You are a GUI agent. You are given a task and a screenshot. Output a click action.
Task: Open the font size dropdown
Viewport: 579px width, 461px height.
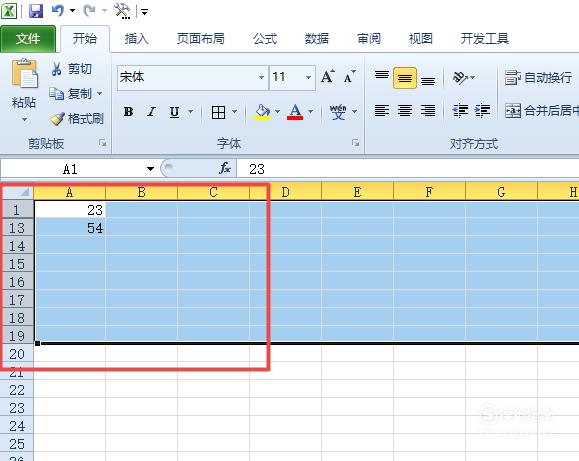[x=308, y=77]
